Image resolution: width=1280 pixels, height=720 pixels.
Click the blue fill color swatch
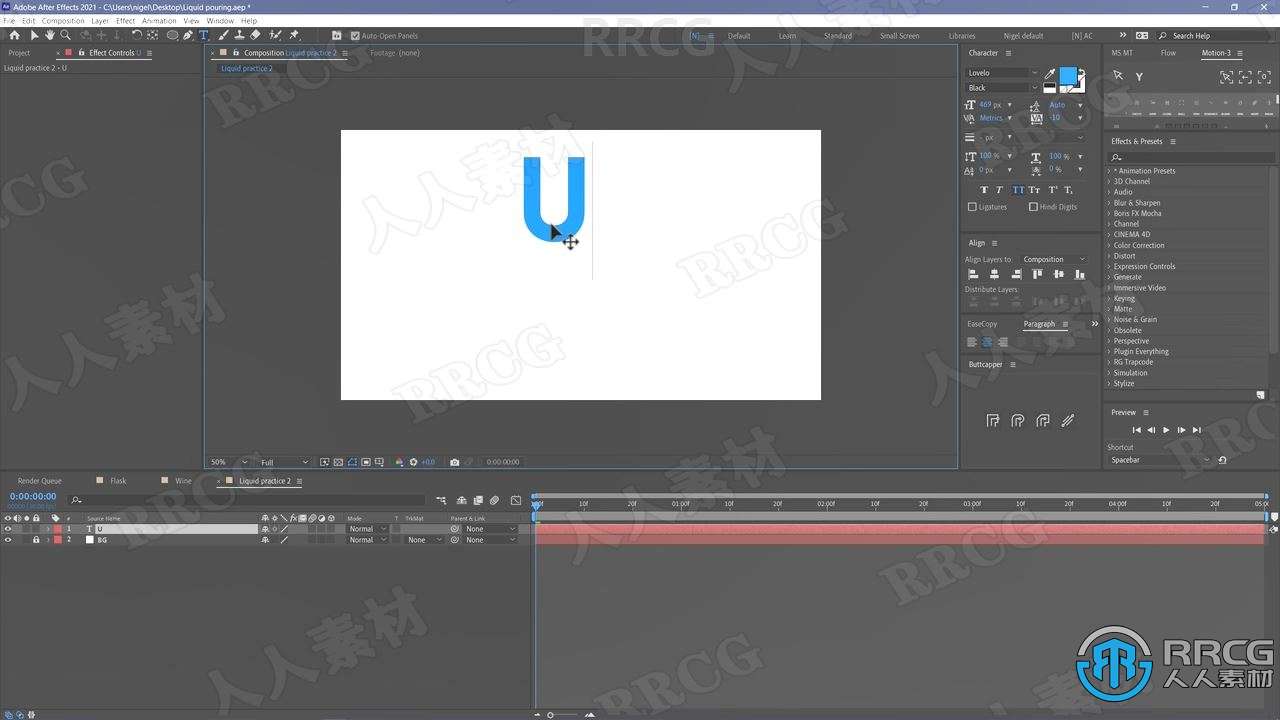[x=1068, y=77]
